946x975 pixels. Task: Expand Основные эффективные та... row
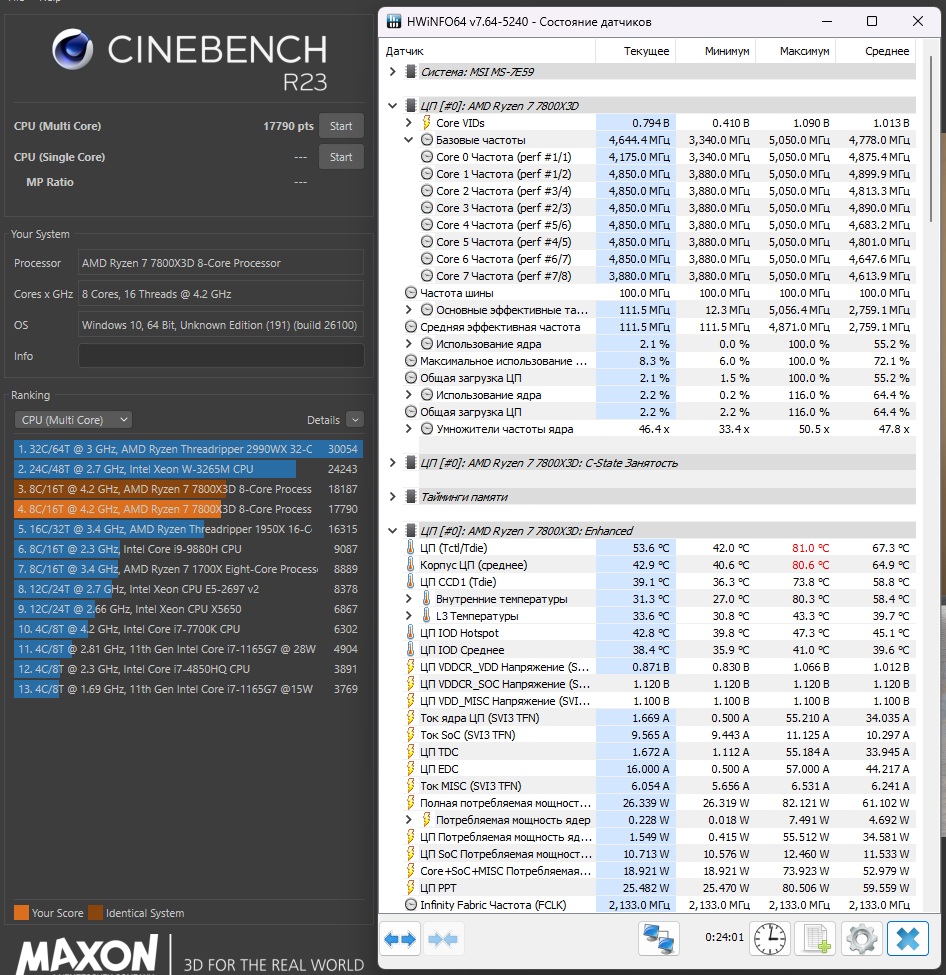409,310
